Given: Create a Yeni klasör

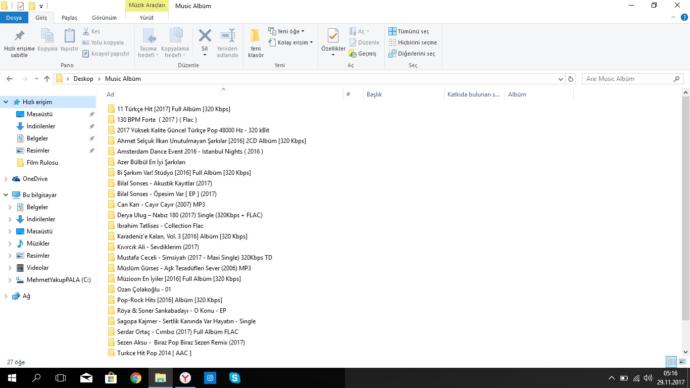Looking at the screenshot, I should [x=255, y=43].
